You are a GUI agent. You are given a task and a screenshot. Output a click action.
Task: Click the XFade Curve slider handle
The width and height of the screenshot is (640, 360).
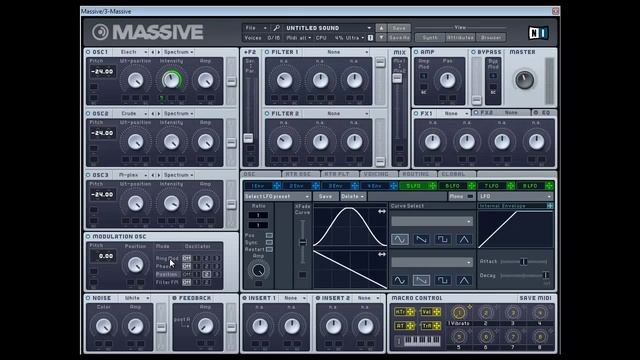[x=302, y=242]
